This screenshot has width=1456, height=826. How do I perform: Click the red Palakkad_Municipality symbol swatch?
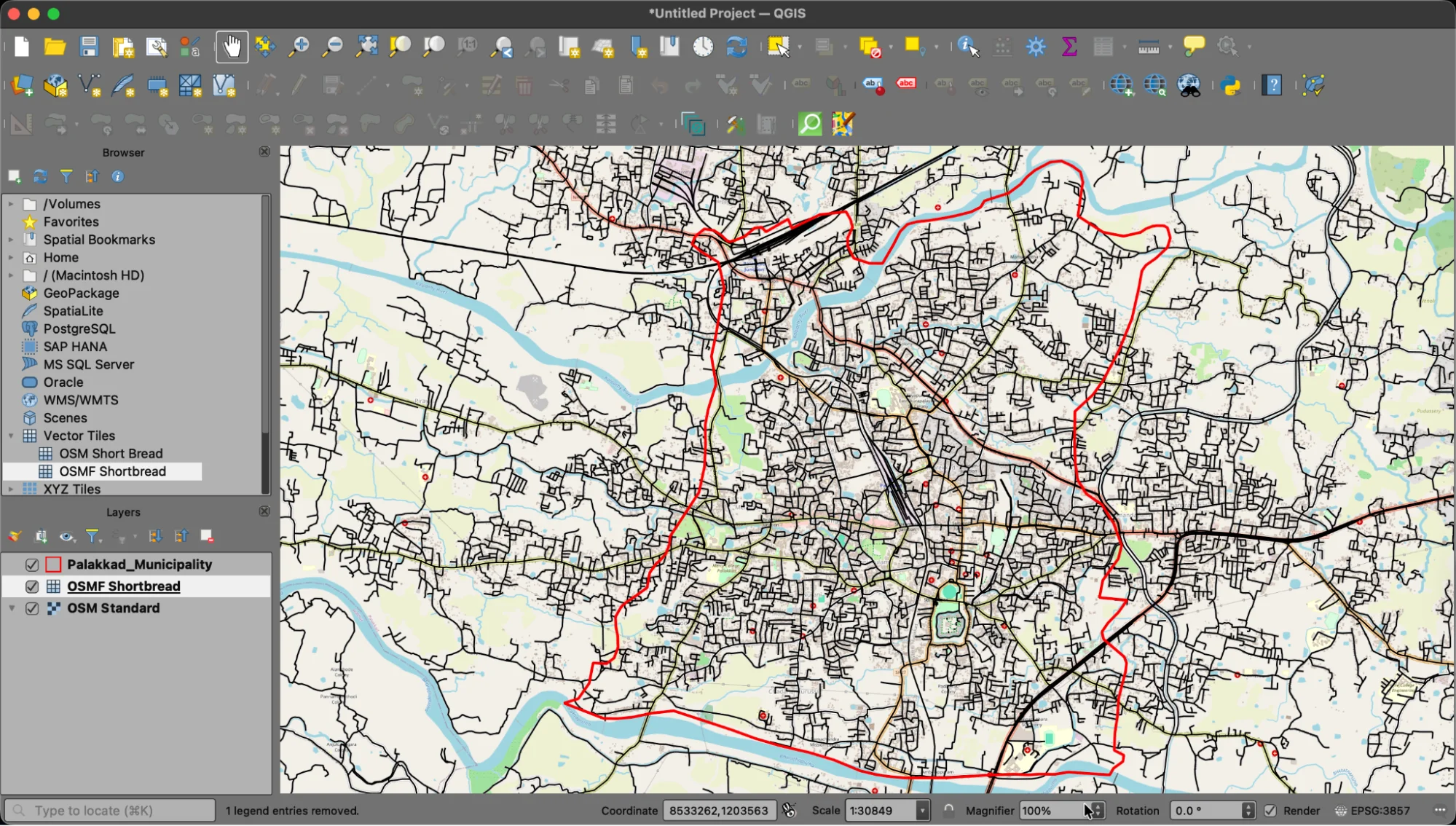pos(52,564)
